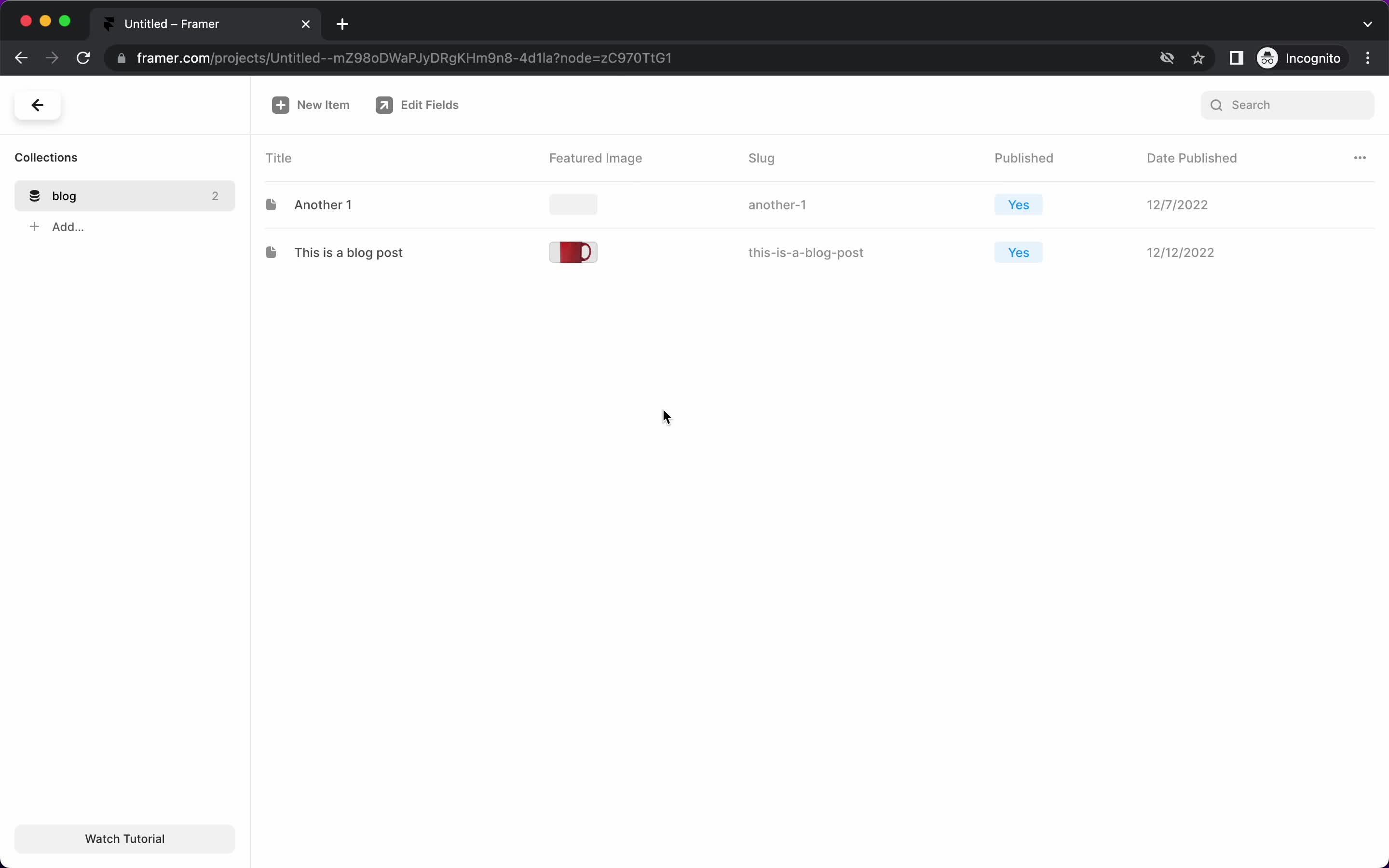Screen dimensions: 1389x868
Task: Click the Date Published column header
Action: tap(1192, 157)
